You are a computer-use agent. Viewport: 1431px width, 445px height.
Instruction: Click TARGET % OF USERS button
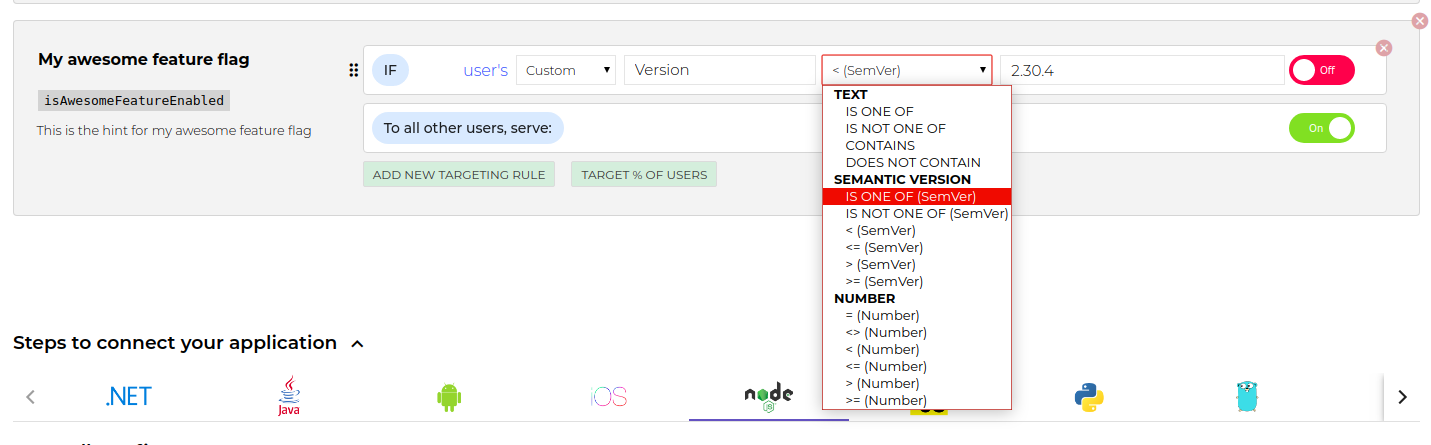click(x=643, y=174)
